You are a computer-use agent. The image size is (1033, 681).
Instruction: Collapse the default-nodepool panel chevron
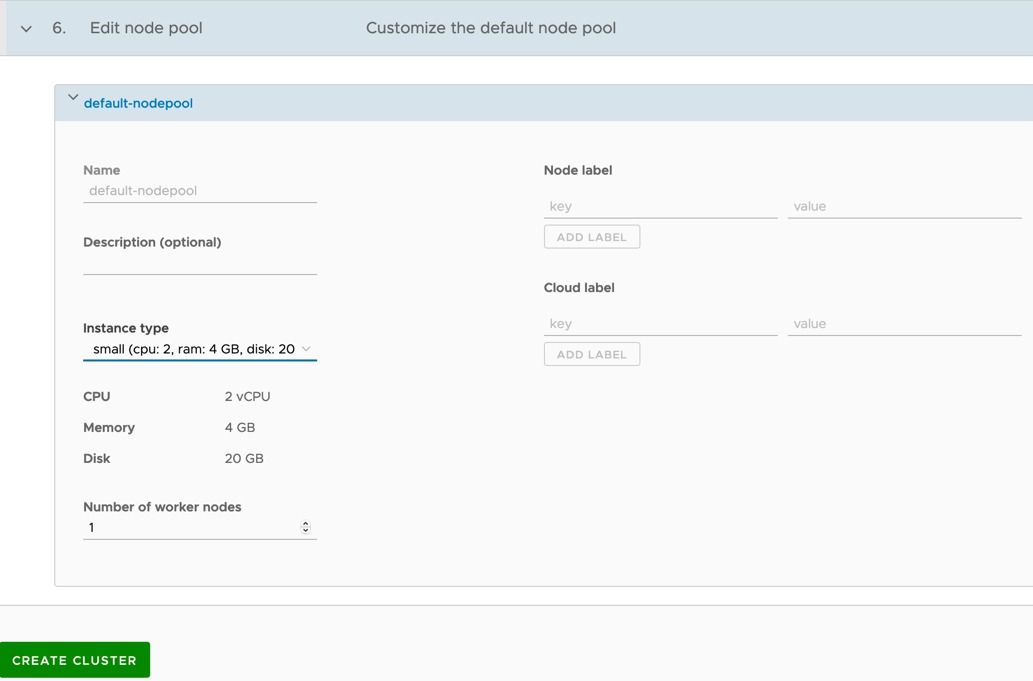coord(73,97)
